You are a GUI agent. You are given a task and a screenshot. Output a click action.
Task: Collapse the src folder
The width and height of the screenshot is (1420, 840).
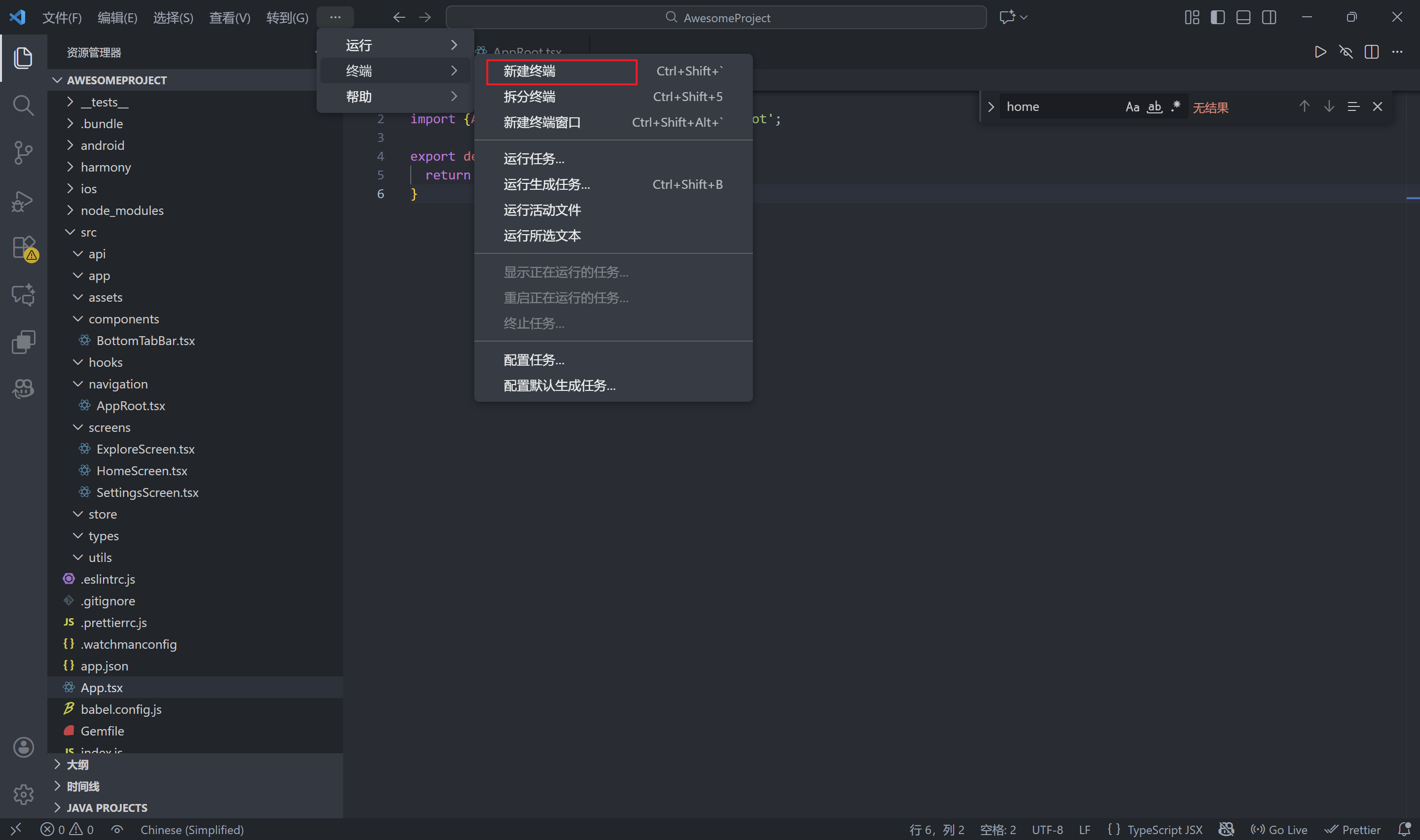point(89,232)
